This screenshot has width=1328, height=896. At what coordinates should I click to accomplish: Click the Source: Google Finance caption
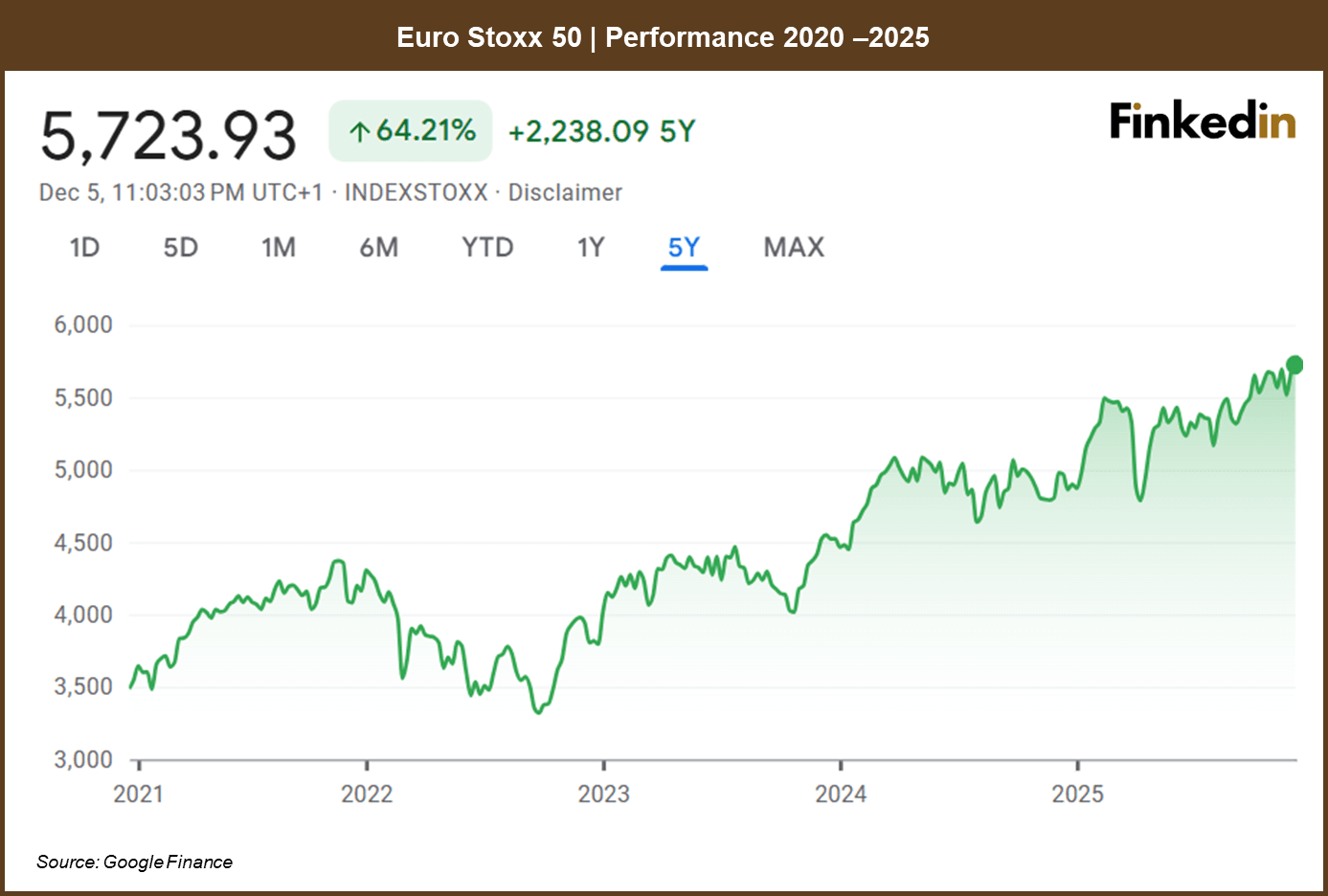coord(134,862)
